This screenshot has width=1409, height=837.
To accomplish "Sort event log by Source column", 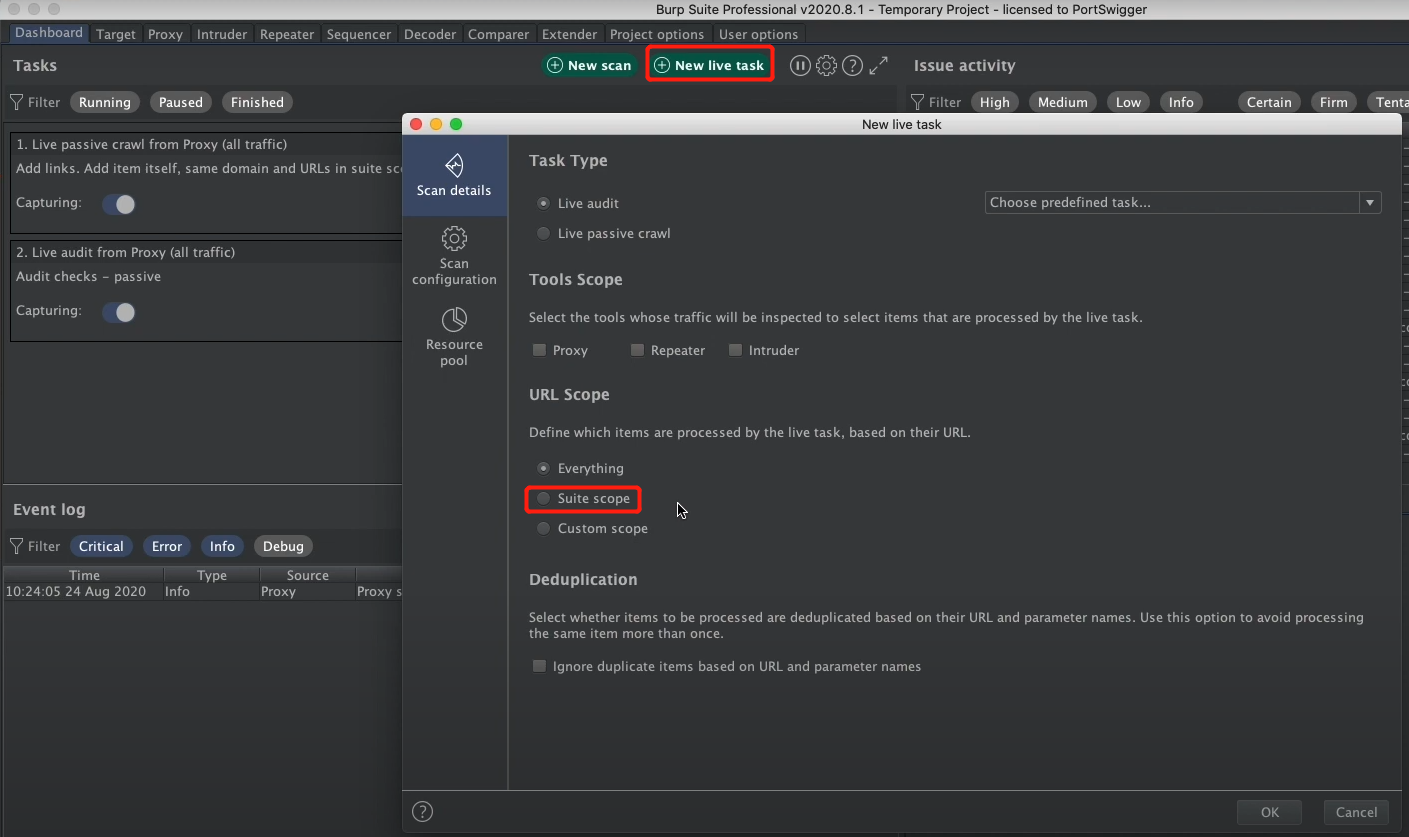I will [307, 575].
